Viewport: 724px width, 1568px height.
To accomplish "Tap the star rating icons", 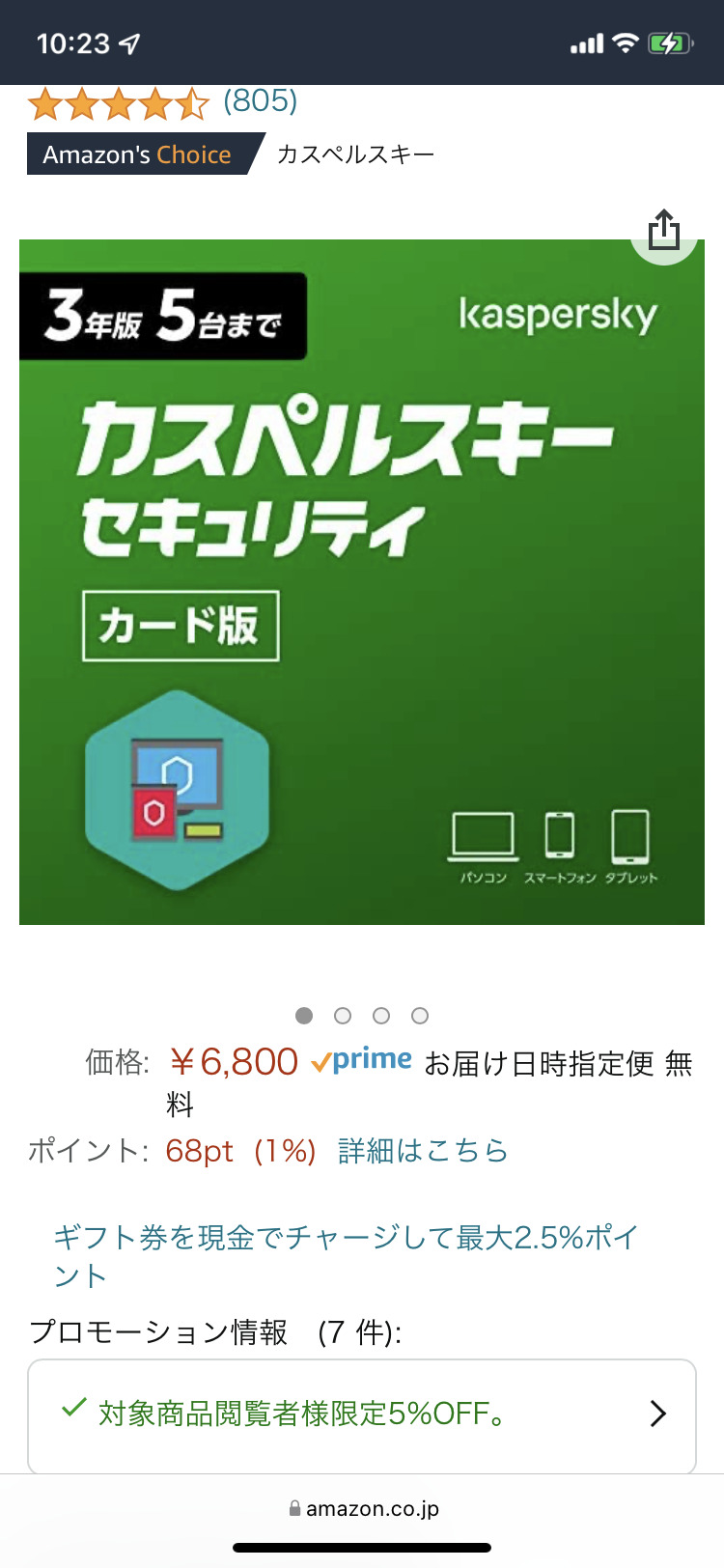I will click(119, 103).
